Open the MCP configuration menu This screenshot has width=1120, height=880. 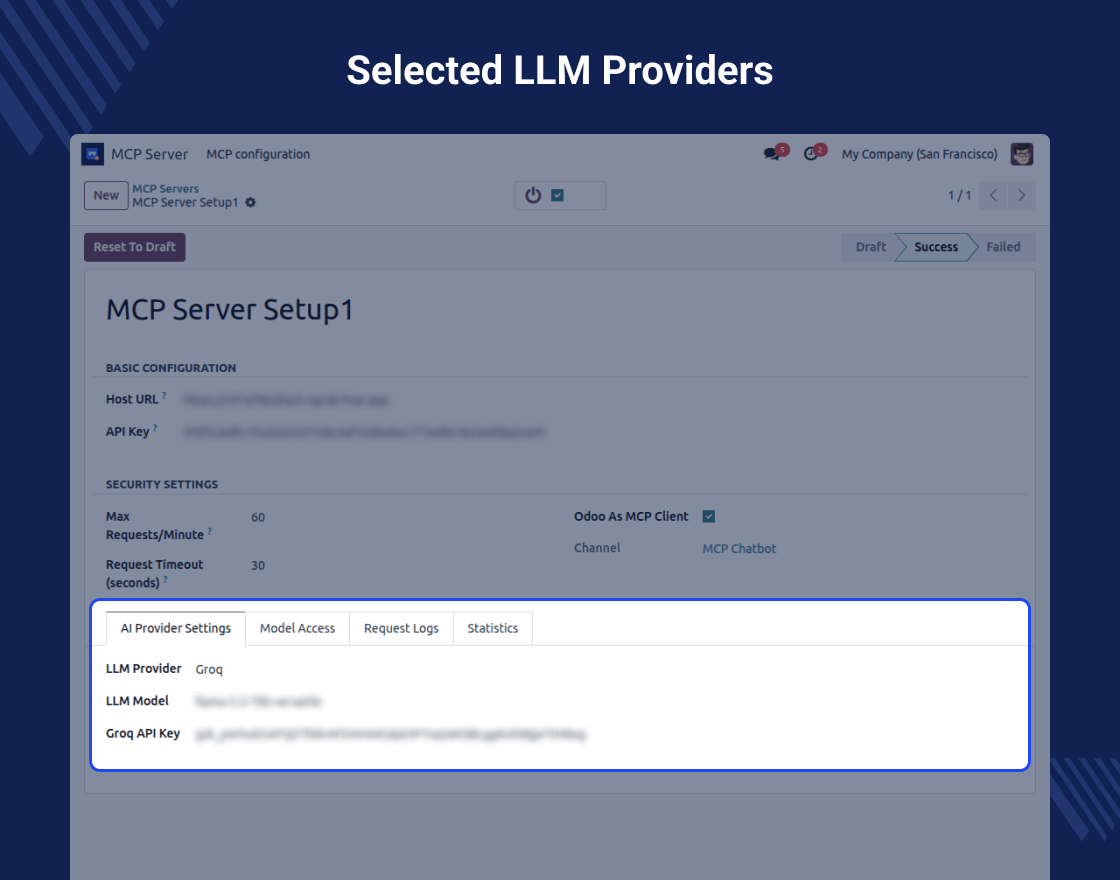pyautogui.click(x=258, y=154)
